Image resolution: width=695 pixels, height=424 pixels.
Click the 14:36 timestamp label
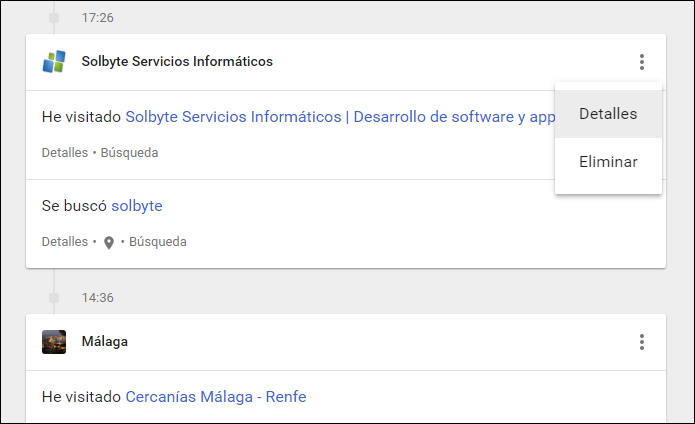point(98,298)
